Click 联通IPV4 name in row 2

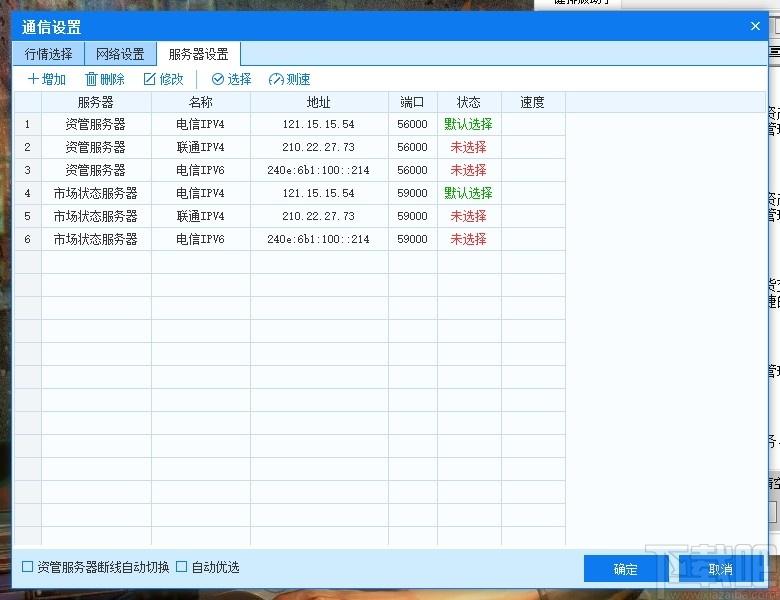[200, 147]
